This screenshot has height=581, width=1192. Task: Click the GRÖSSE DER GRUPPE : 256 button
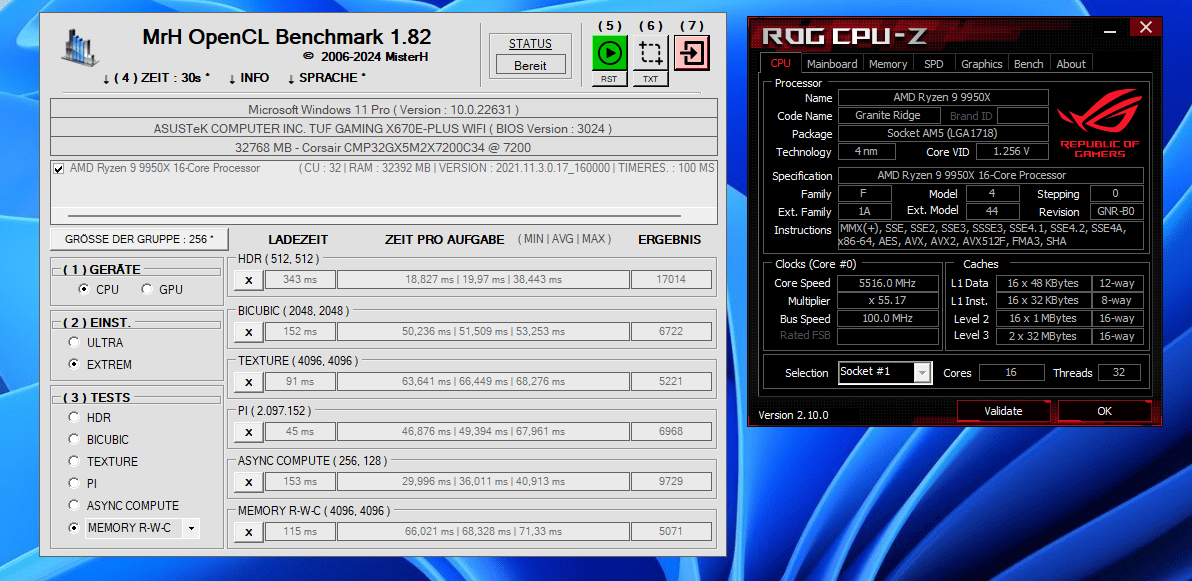click(138, 239)
